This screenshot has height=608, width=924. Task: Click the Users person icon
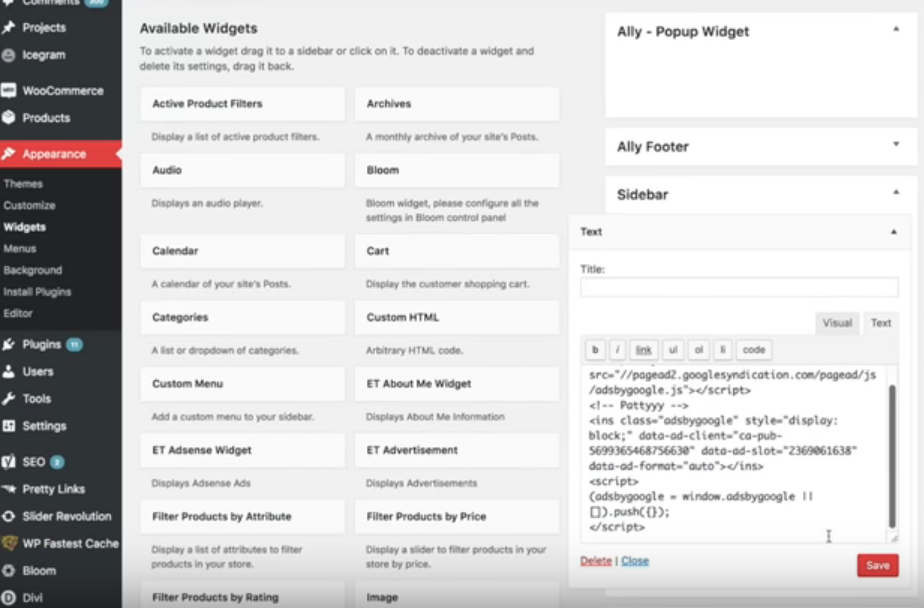click(x=8, y=371)
